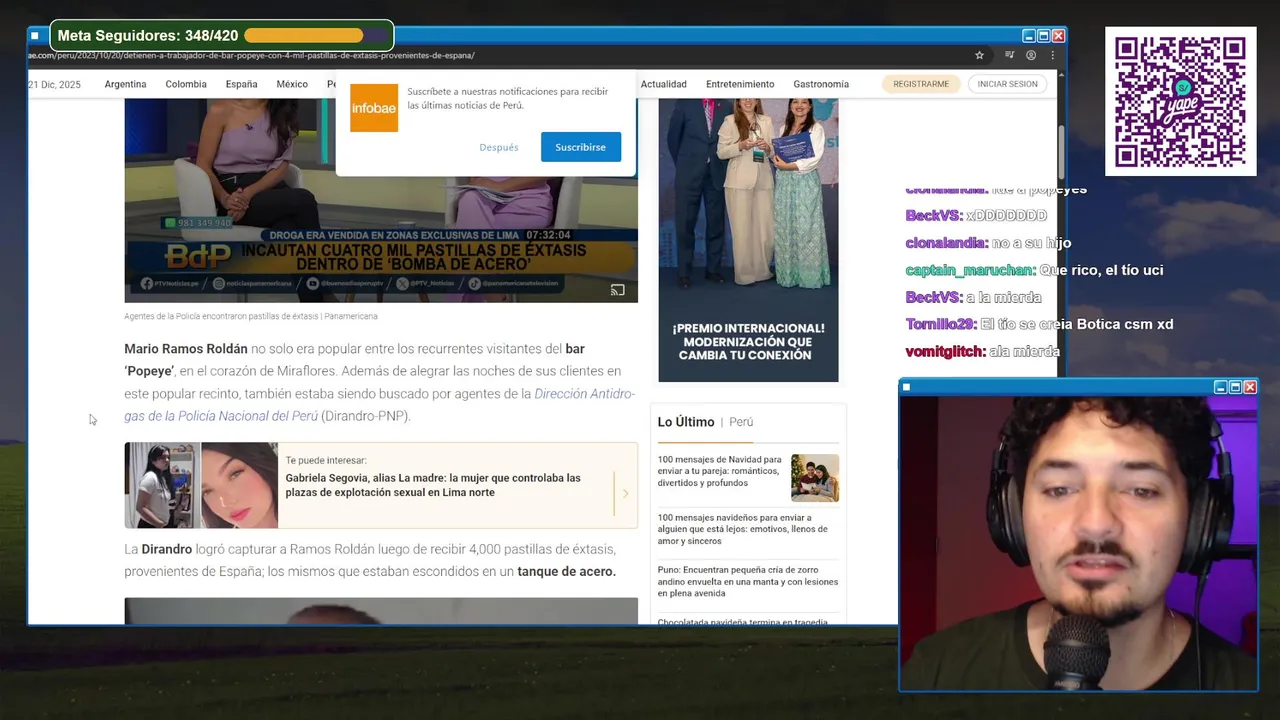The height and width of the screenshot is (720, 1280).
Task: Go to the Actualidad section
Action: [x=663, y=84]
